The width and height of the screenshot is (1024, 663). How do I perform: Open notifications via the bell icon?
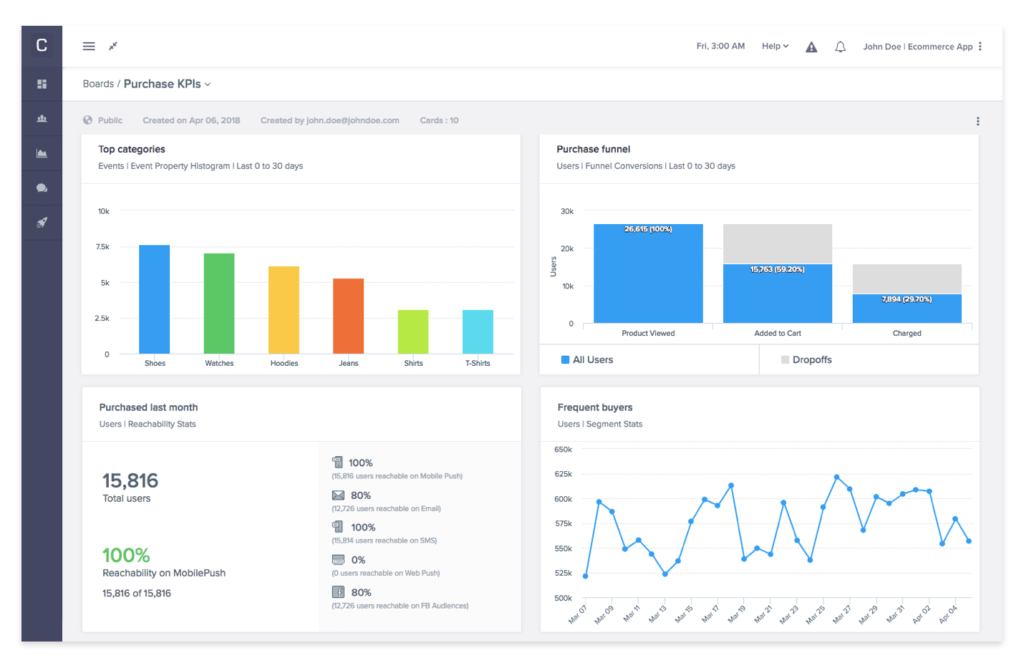pyautogui.click(x=840, y=46)
